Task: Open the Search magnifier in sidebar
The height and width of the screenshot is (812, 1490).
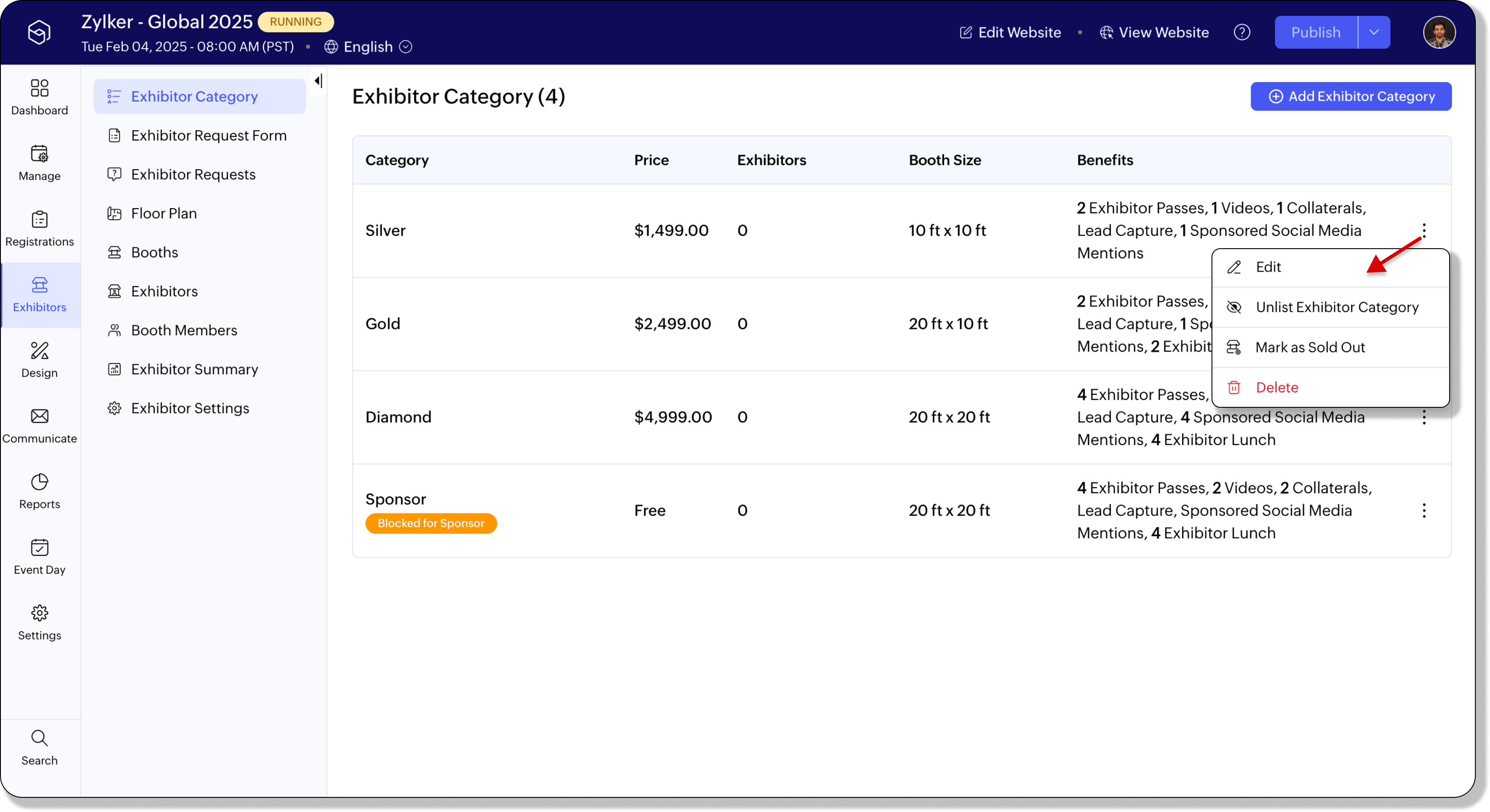Action: tap(39, 747)
